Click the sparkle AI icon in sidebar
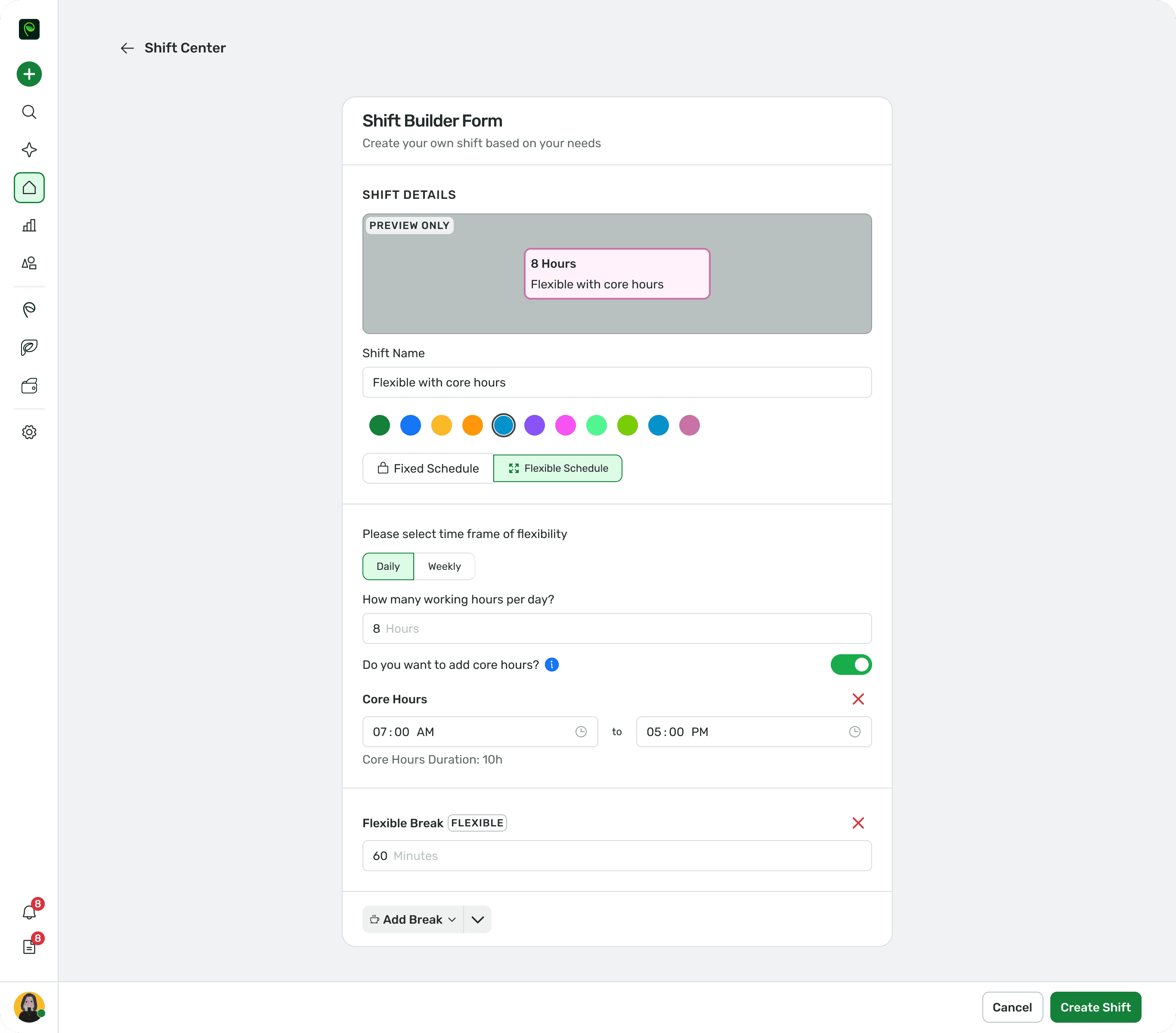Screen dimensions: 1176x1033 coord(29,150)
